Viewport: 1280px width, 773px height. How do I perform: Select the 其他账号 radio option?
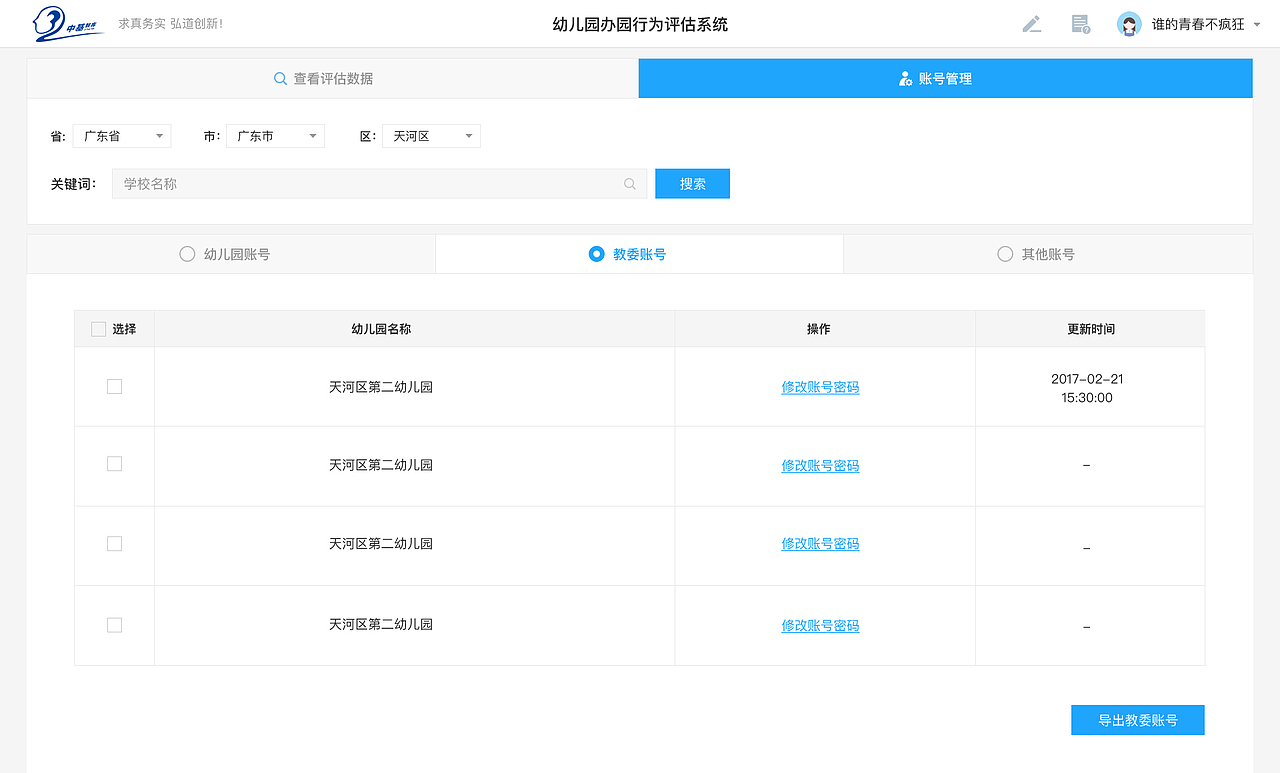pyautogui.click(x=1005, y=253)
